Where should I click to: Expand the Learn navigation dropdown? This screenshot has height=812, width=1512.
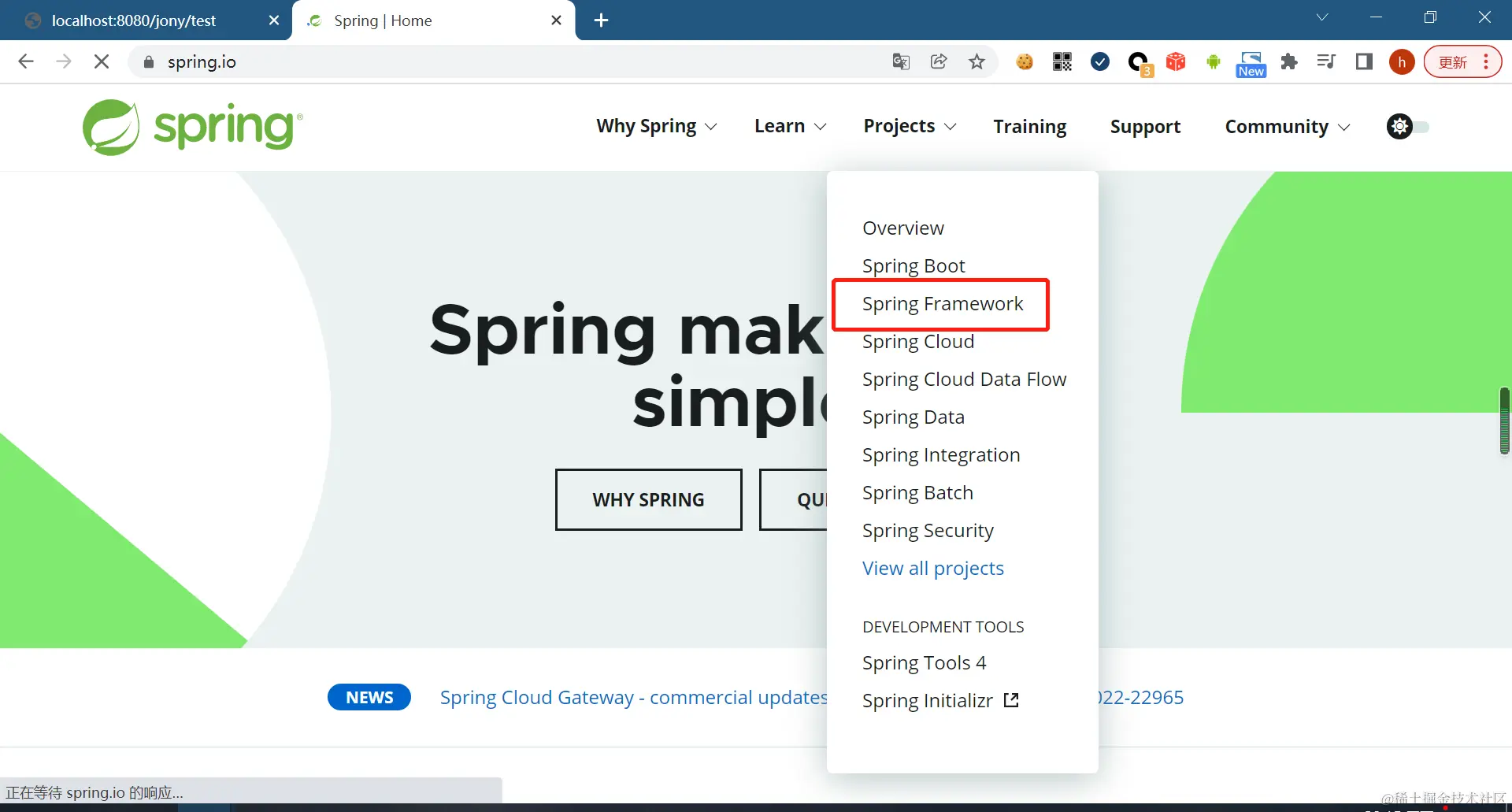point(791,127)
